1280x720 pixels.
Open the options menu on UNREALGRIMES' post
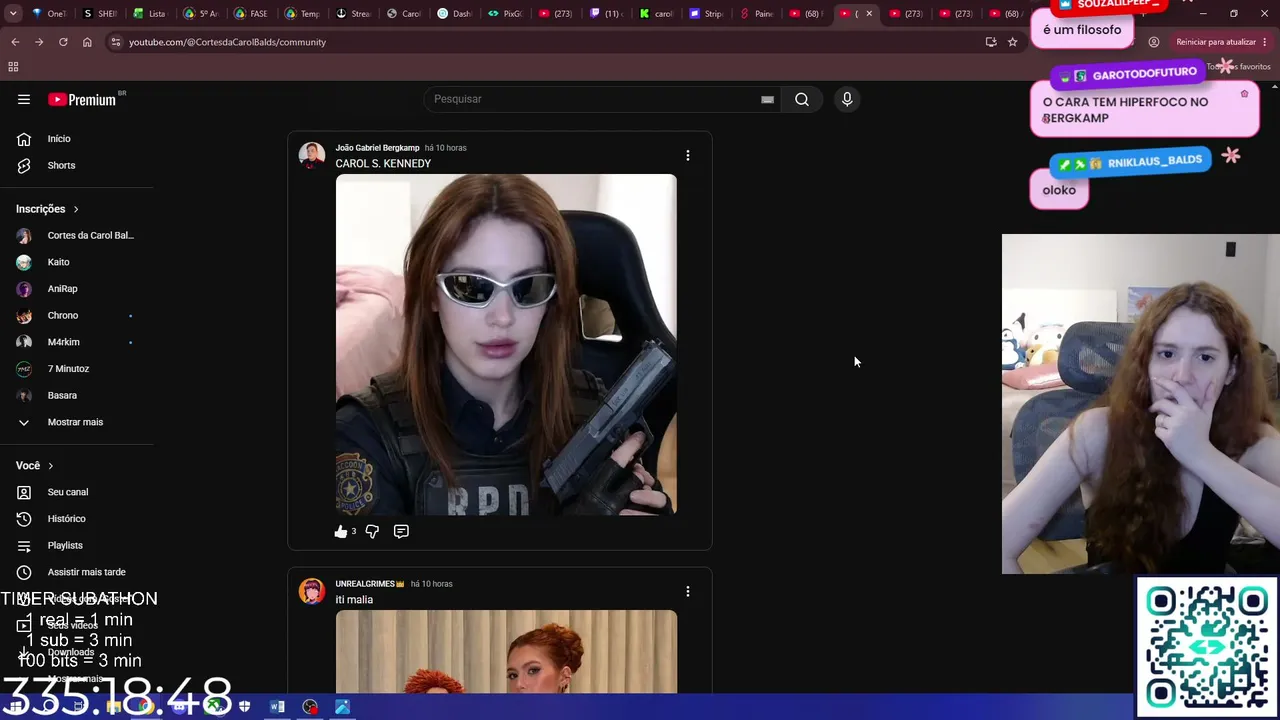click(687, 591)
